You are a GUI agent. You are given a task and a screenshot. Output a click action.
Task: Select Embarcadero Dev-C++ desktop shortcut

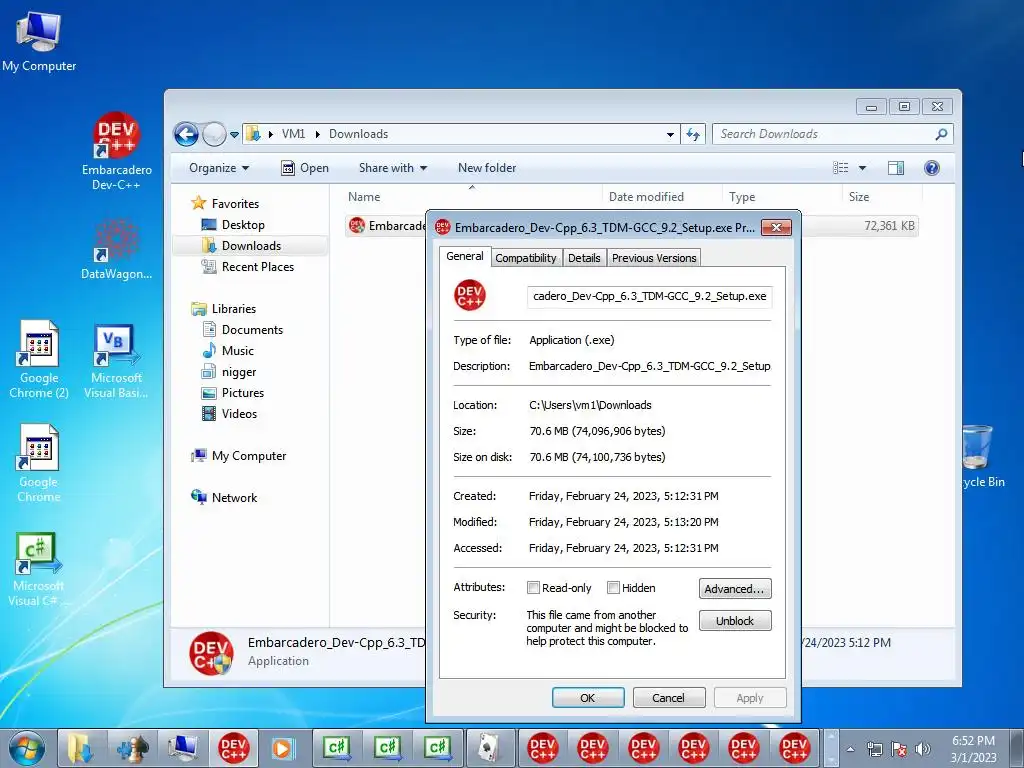pyautogui.click(x=116, y=152)
